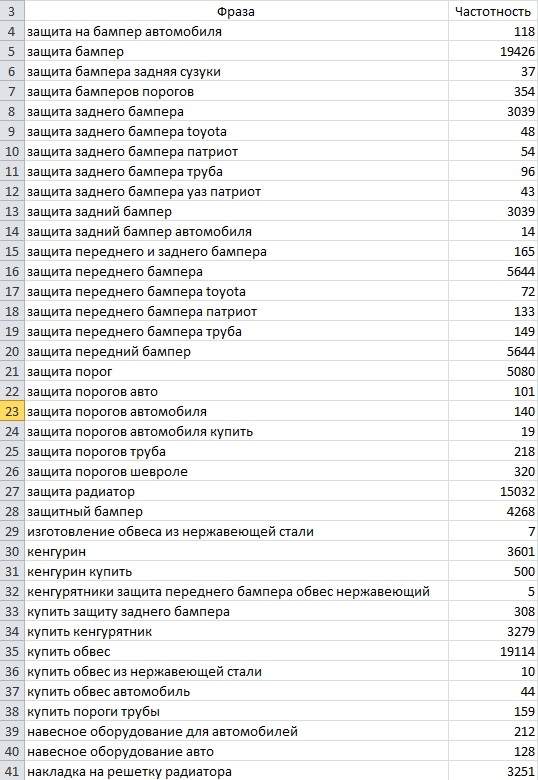The width and height of the screenshot is (538, 780).
Task: Select row header 23
Action: (x=12, y=411)
